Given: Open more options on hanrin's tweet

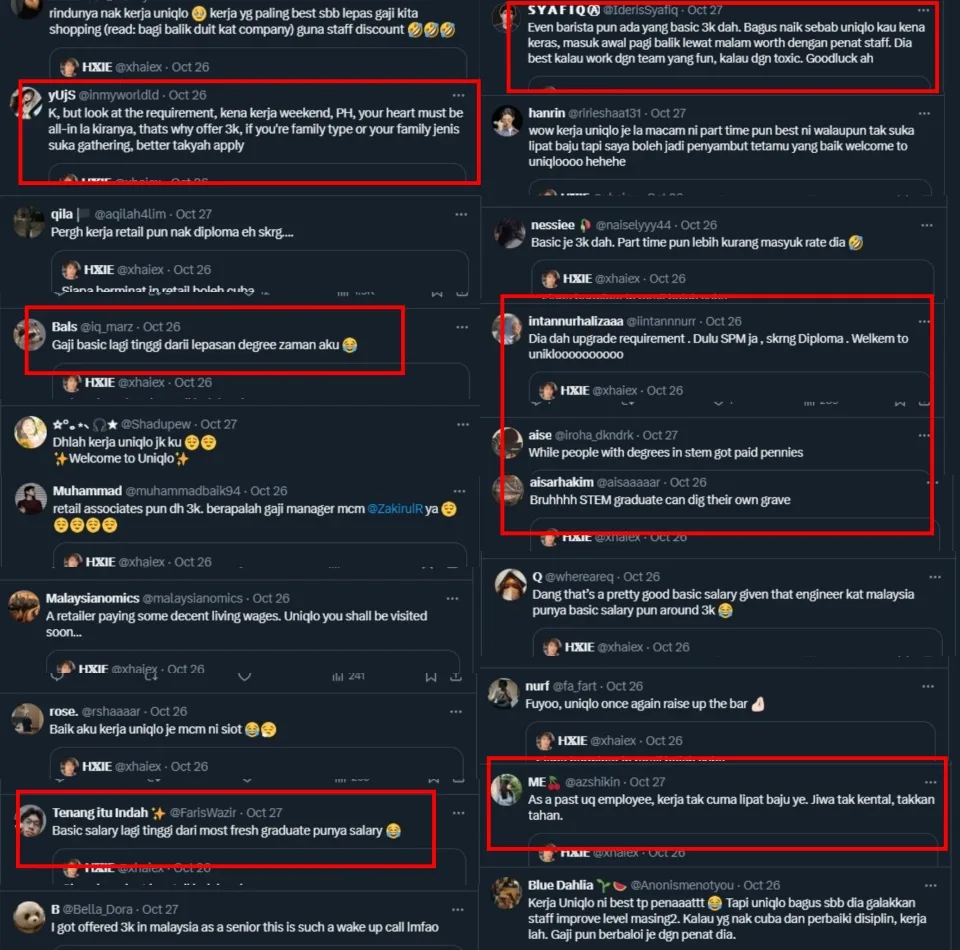Looking at the screenshot, I should click(924, 114).
